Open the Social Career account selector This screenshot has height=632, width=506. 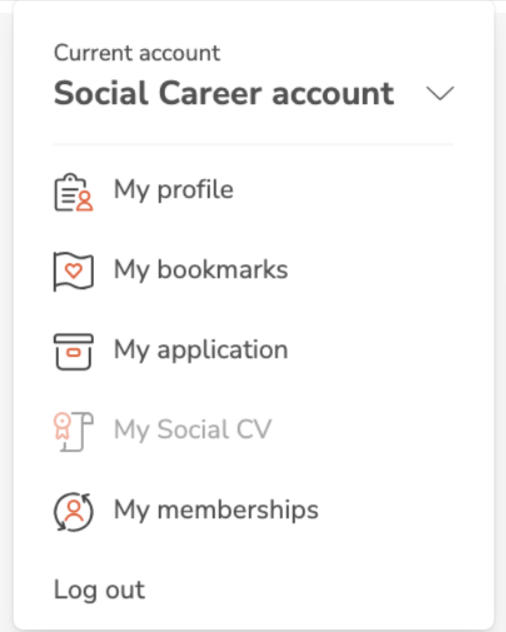click(x=254, y=94)
